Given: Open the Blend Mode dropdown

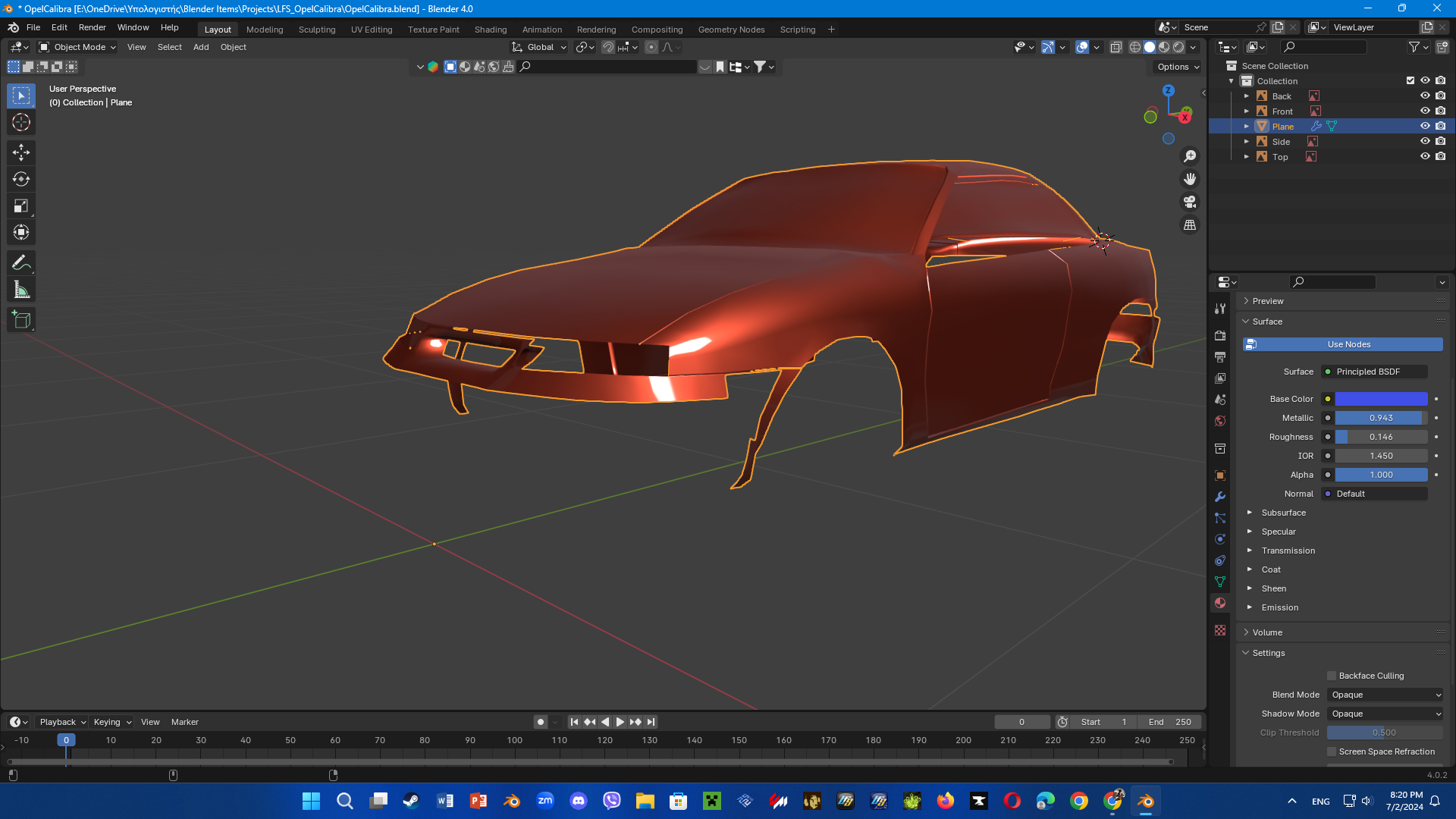Looking at the screenshot, I should pos(1385,695).
